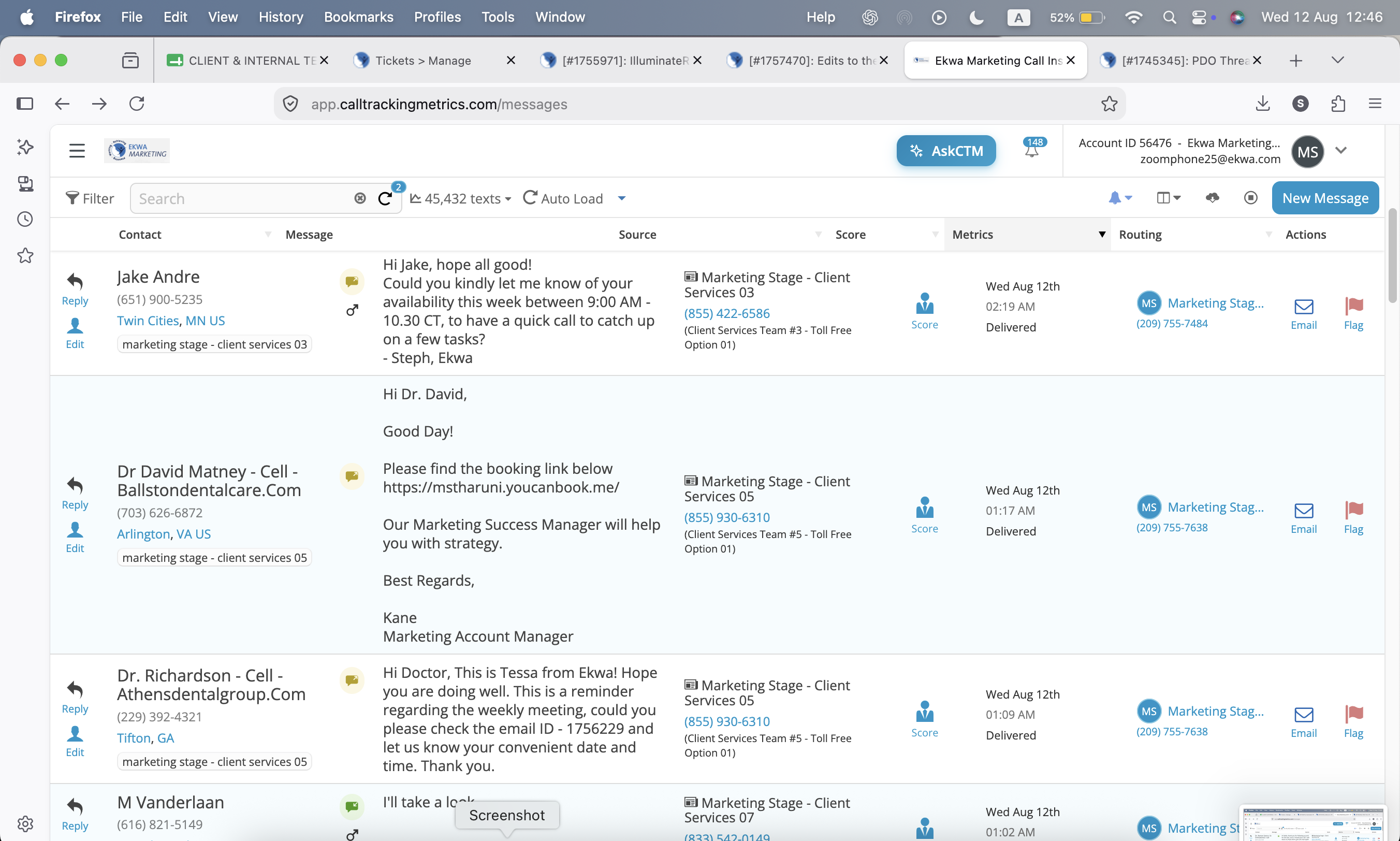Edit the Dr David Matney contact
This screenshot has height=841, width=1400.
(75, 538)
